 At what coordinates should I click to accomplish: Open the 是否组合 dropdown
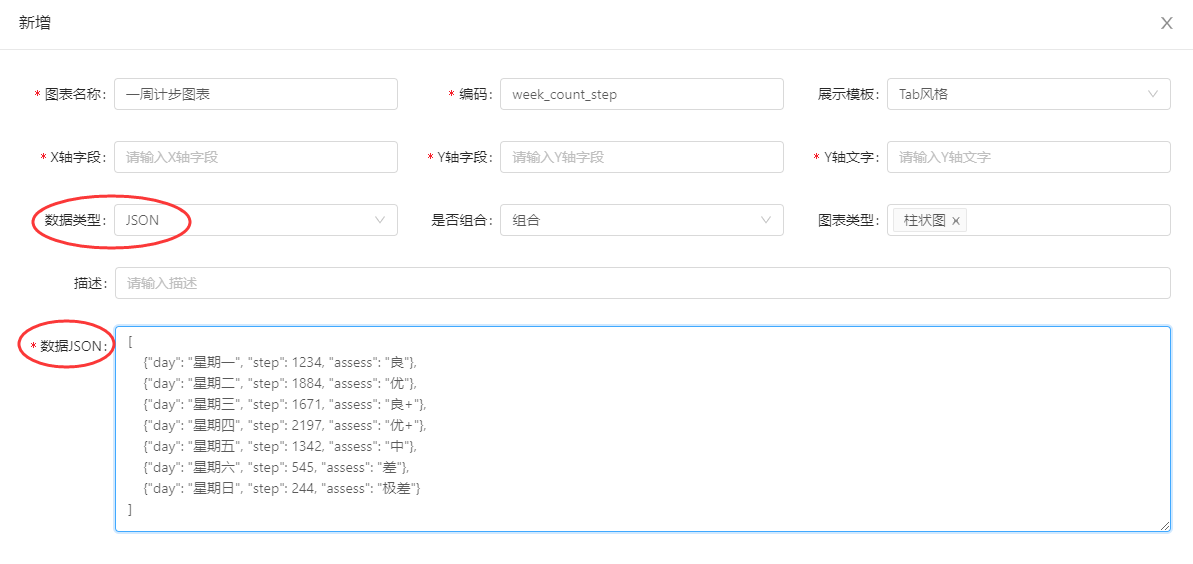(x=641, y=220)
